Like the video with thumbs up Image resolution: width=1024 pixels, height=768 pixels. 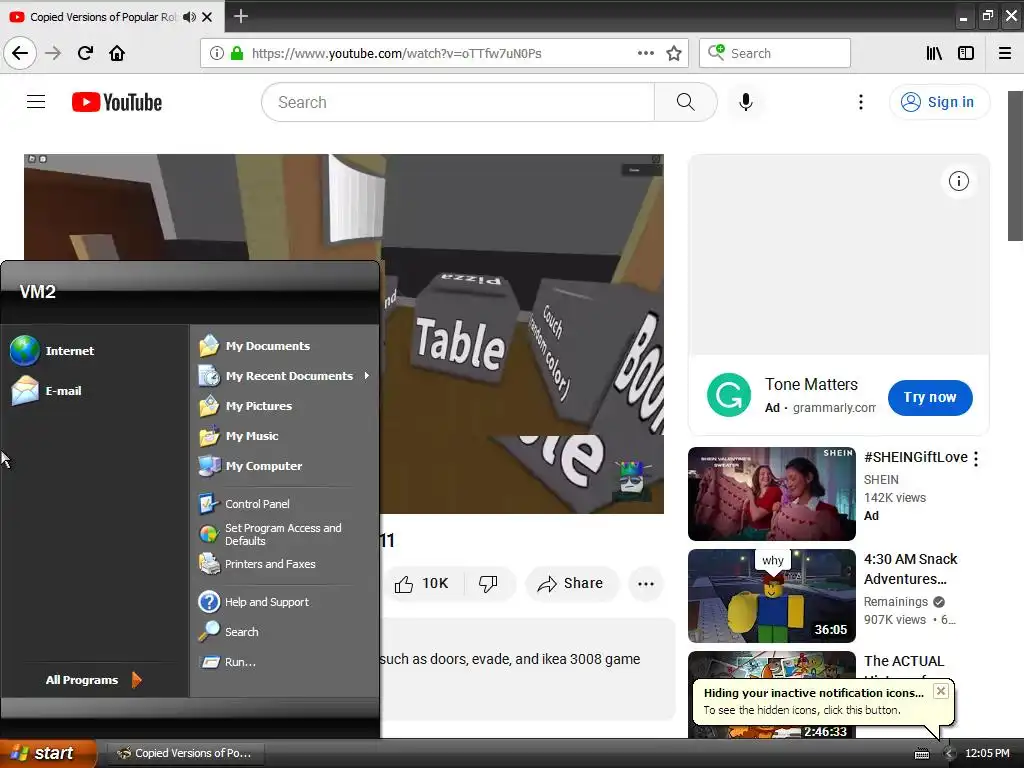(422, 583)
